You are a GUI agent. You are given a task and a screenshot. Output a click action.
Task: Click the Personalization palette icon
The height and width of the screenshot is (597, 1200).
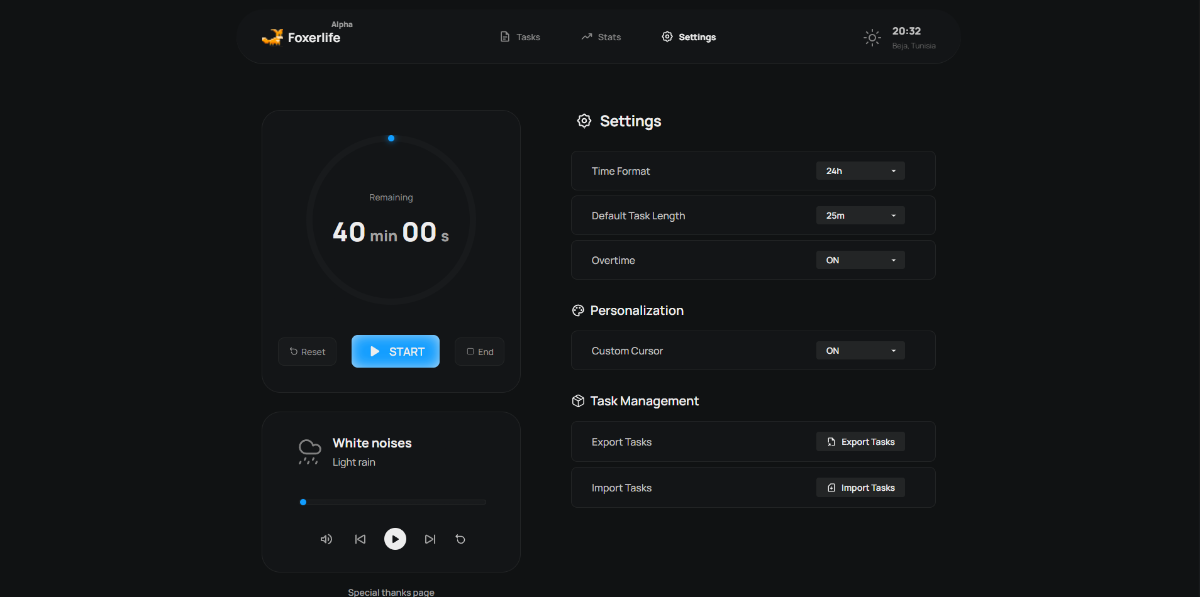tap(578, 311)
